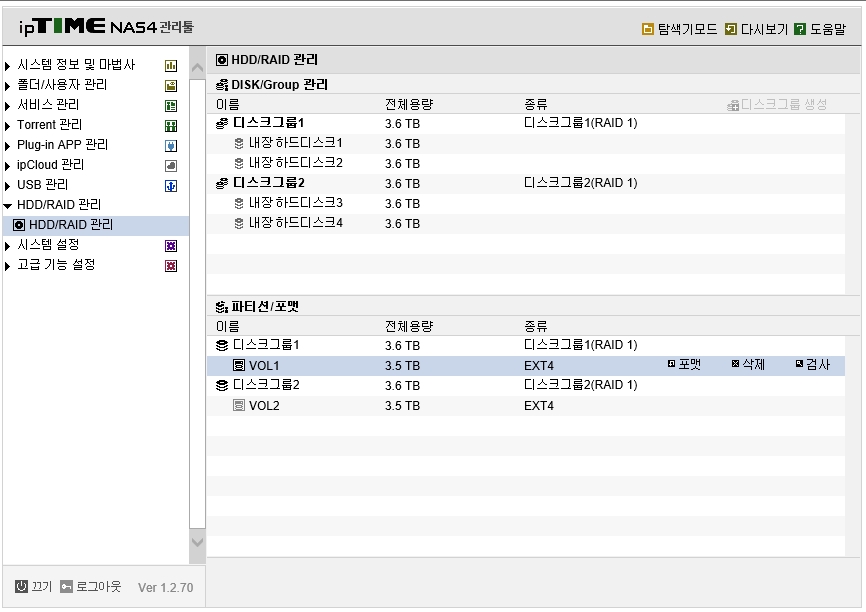
Task: Click the 로그아웃 key icon
Action: point(66,587)
